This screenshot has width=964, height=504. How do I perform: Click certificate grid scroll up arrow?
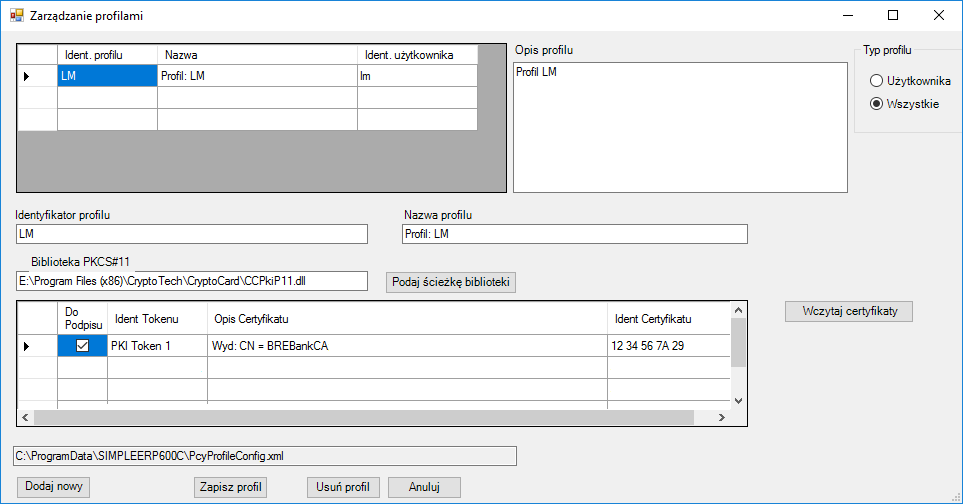pyautogui.click(x=738, y=310)
